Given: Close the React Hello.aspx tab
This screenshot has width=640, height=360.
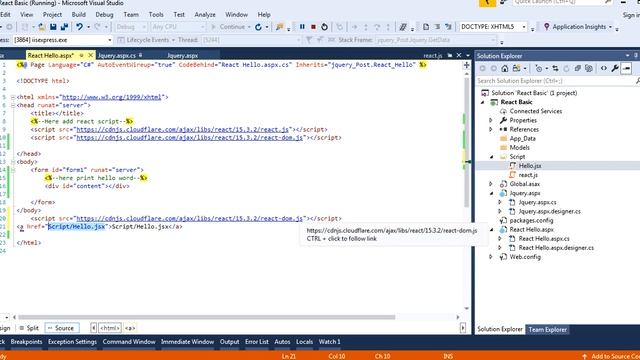Looking at the screenshot, I should click(91, 55).
